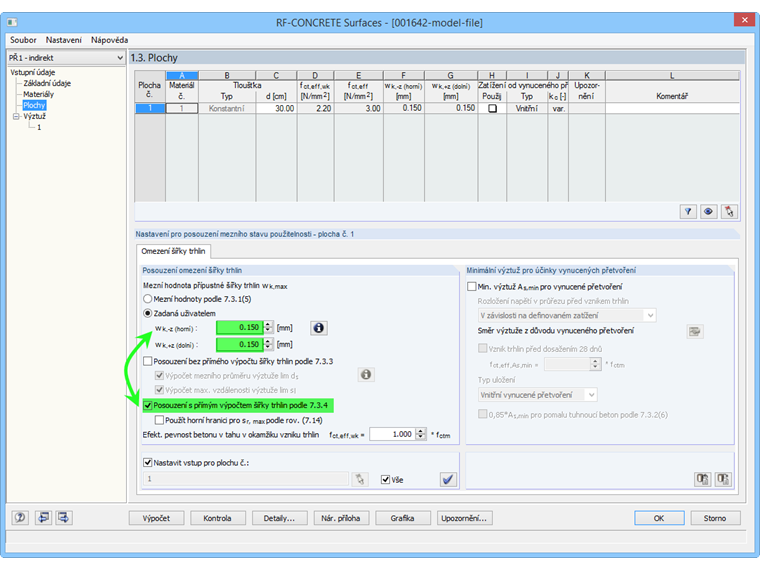Open info button next to wk,-z field

pos(318,328)
